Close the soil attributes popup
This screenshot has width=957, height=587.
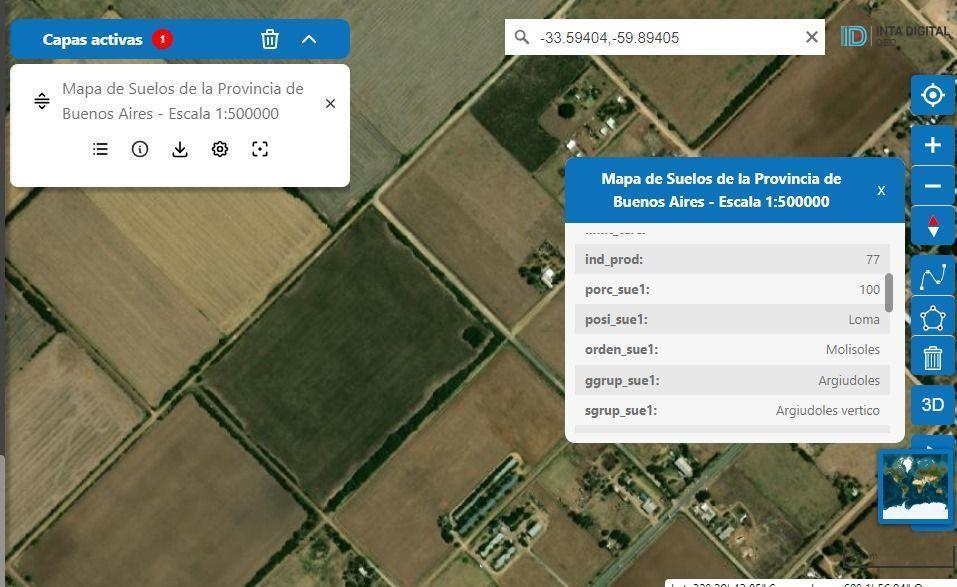881,190
